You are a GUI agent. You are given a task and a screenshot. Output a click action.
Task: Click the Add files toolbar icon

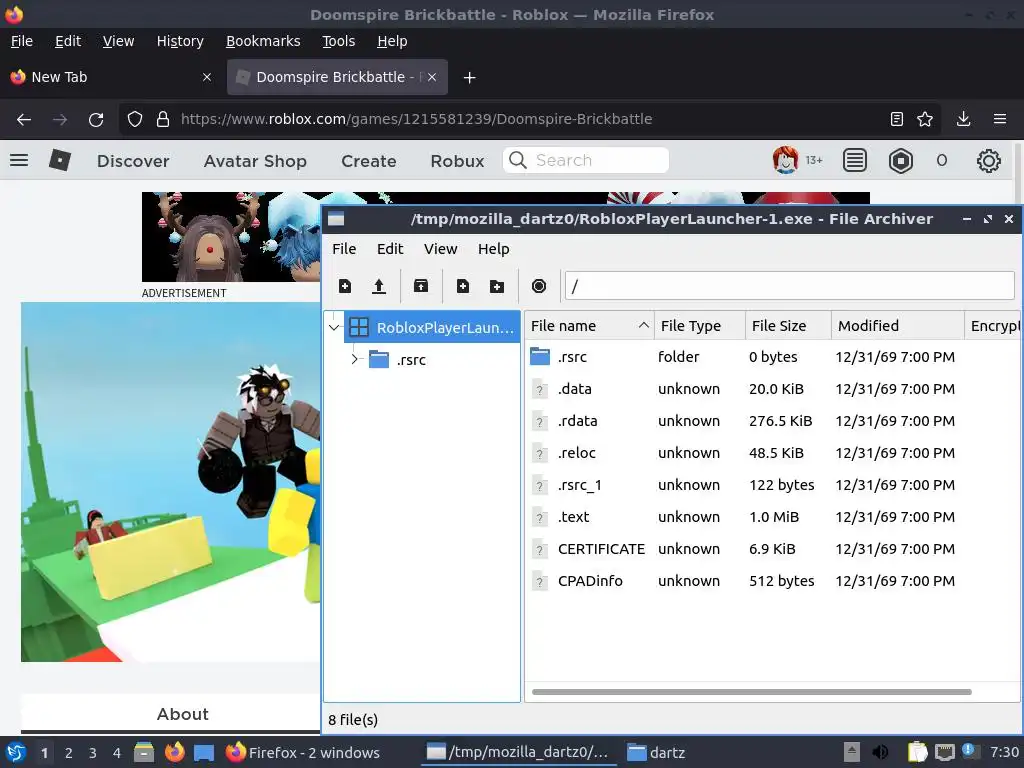(463, 286)
